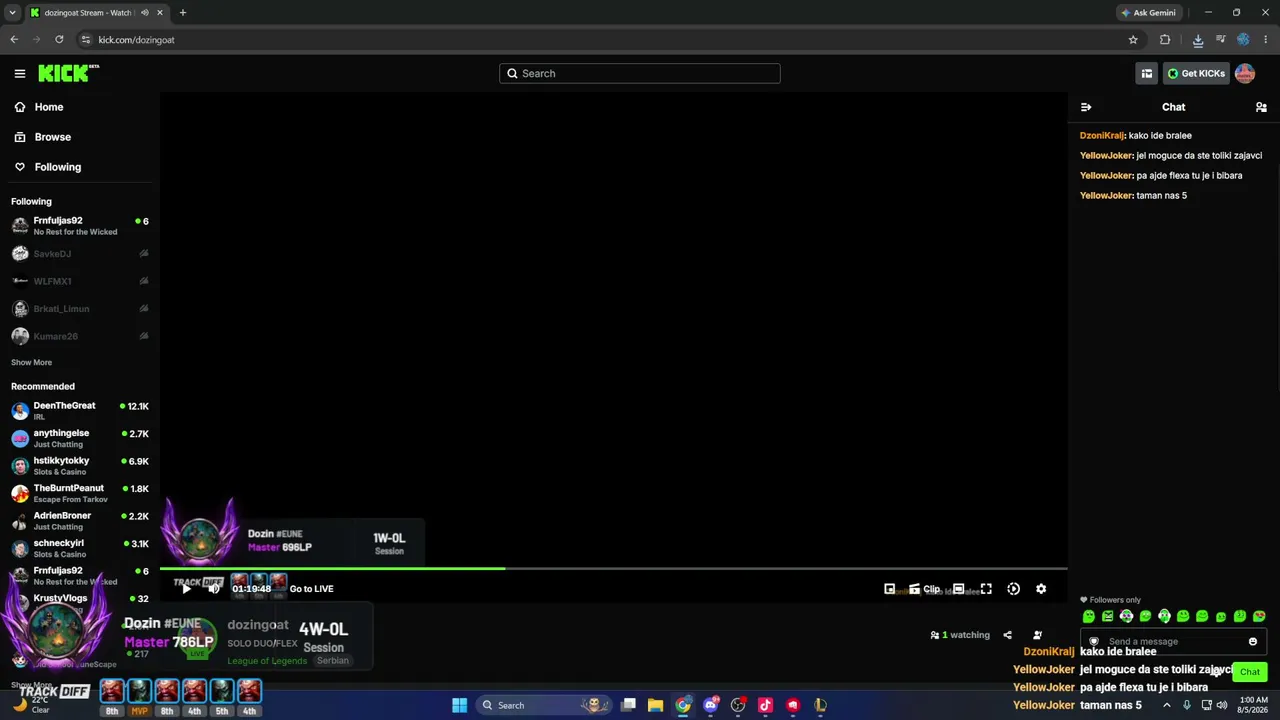Open offline channel Kumare26
This screenshot has width=1280, height=720.
[80, 336]
